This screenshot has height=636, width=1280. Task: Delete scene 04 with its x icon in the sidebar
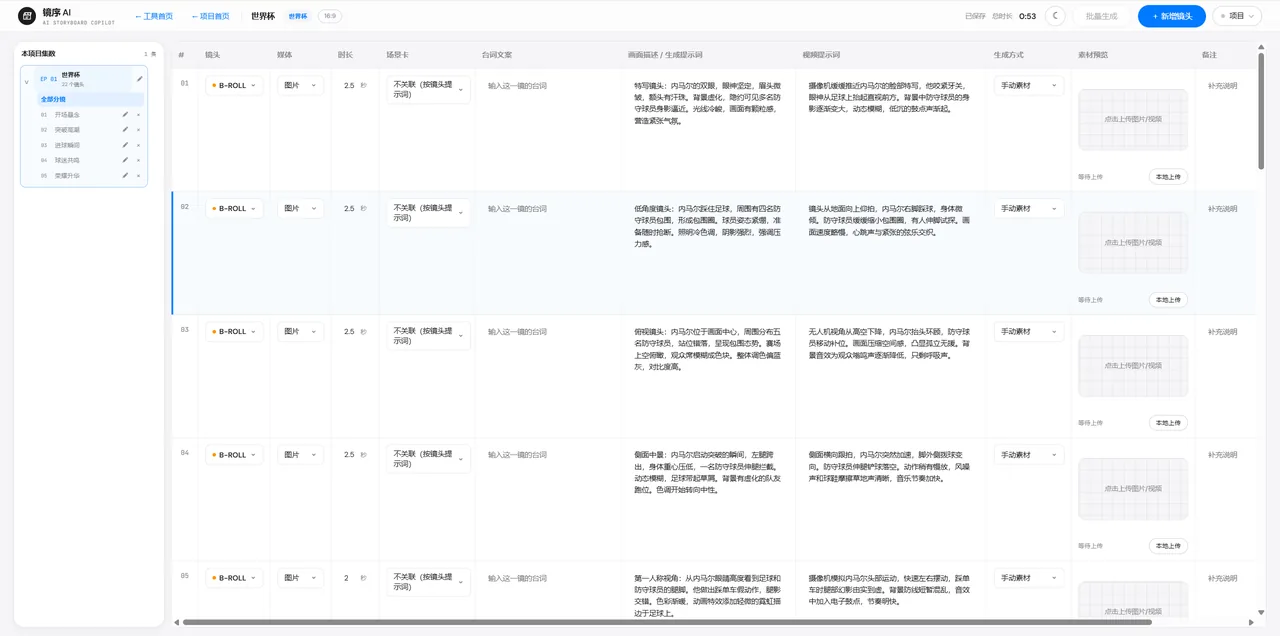click(138, 160)
